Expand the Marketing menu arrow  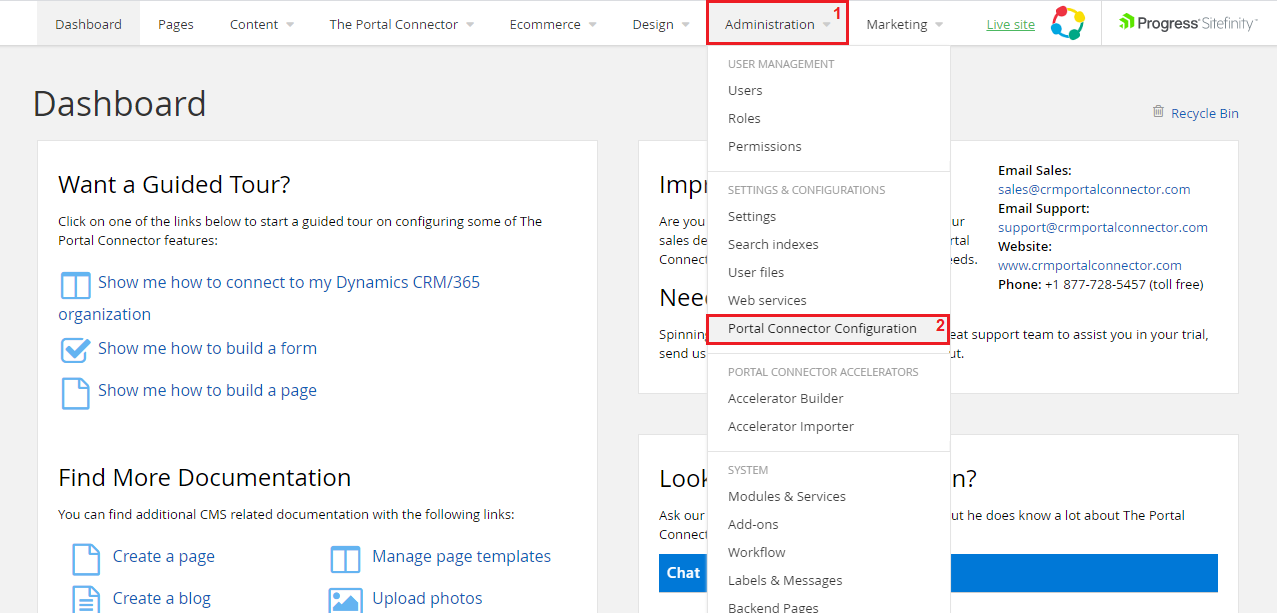939,25
